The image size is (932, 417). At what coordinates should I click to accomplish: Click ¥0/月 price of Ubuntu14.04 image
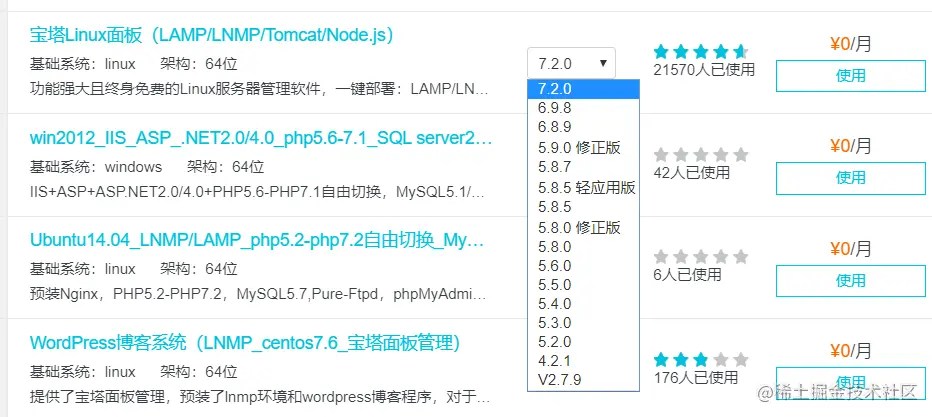851,248
